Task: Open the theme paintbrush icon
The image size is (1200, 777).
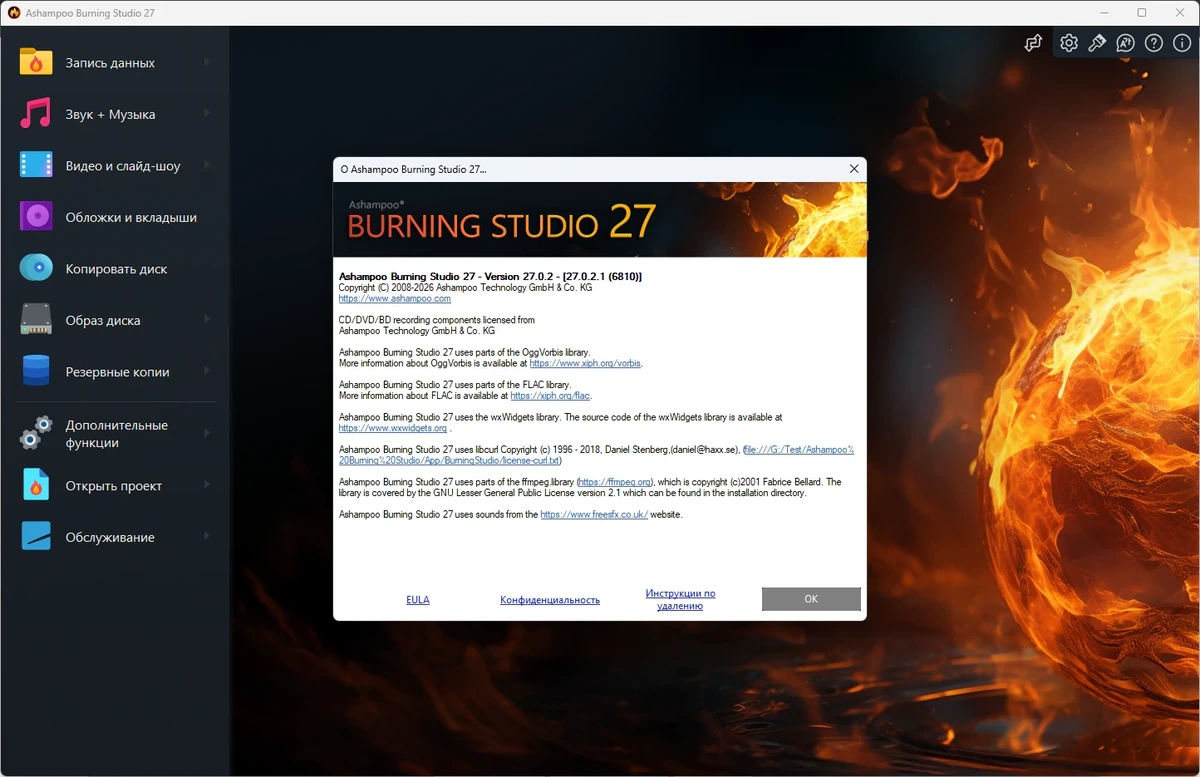Action: (1097, 43)
